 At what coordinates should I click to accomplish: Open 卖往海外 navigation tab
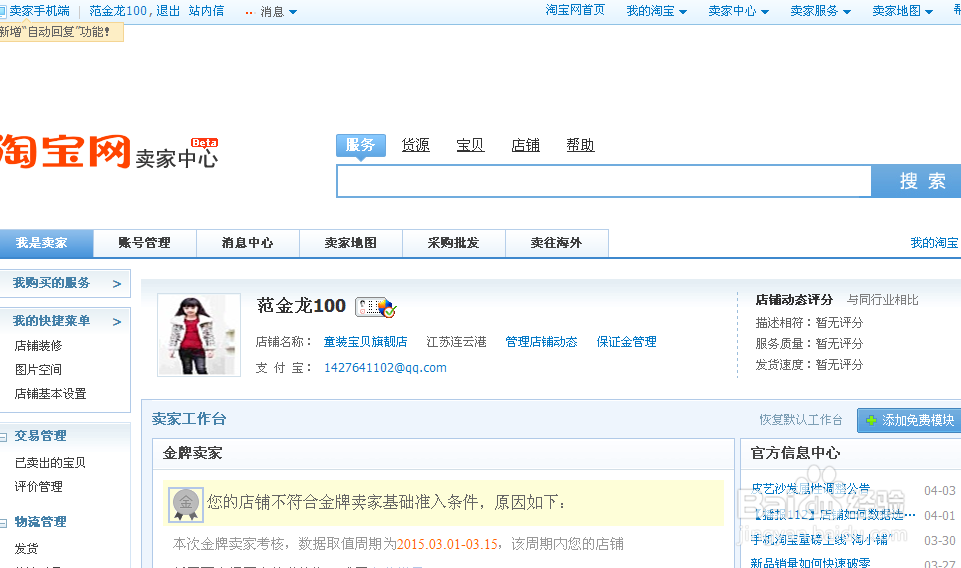556,243
